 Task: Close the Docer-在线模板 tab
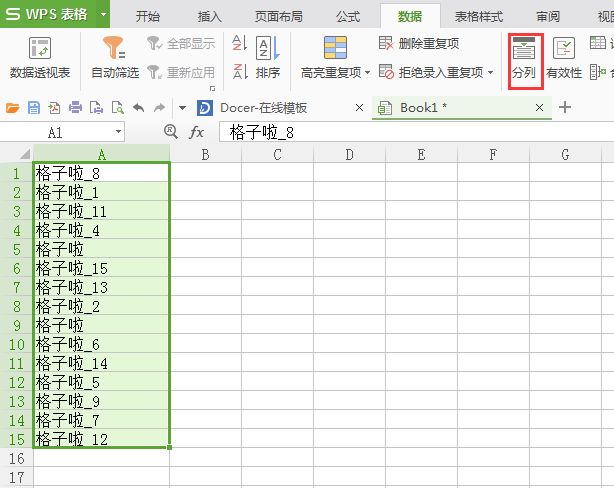359,108
